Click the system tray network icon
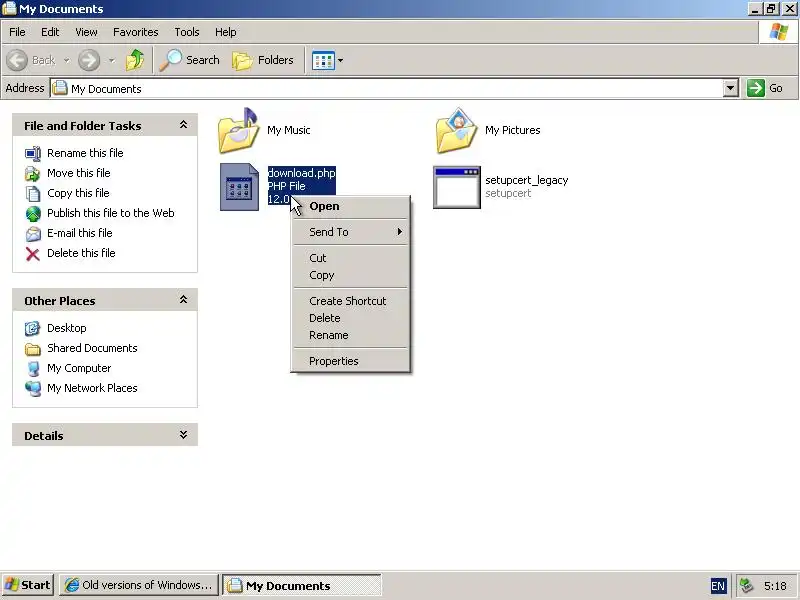The height and width of the screenshot is (600, 800). [x=746, y=585]
